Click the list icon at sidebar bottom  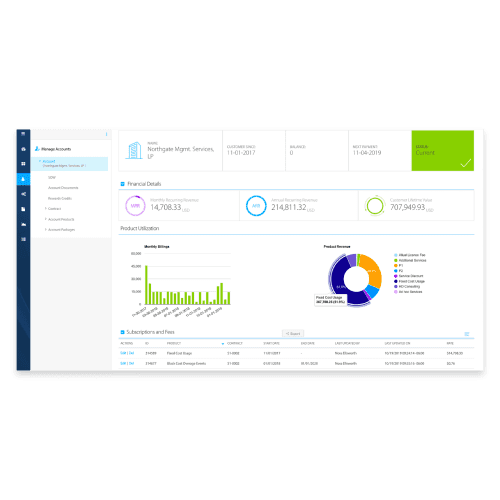(23, 239)
